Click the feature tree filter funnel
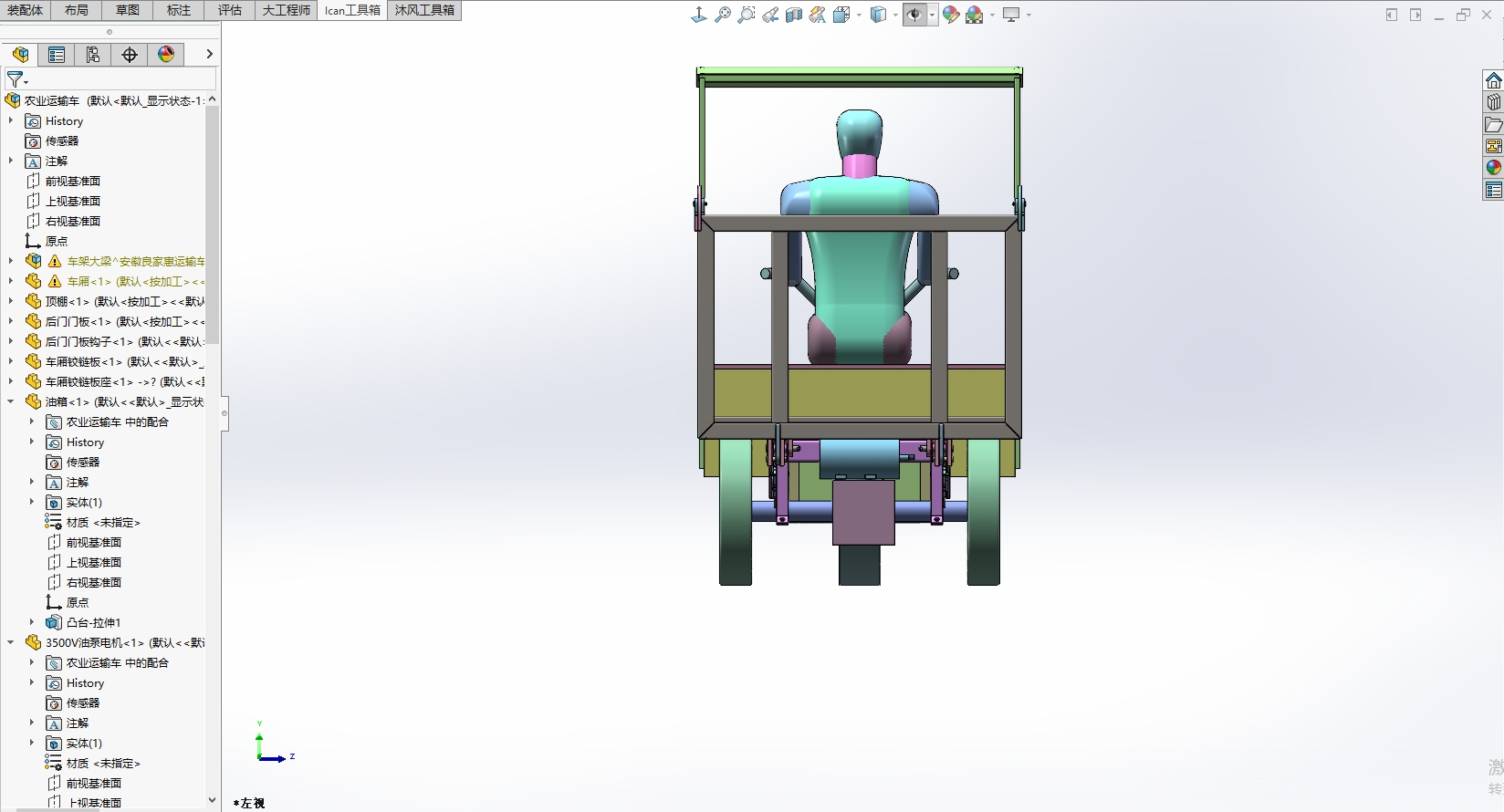This screenshot has height=812, width=1504. [x=16, y=79]
